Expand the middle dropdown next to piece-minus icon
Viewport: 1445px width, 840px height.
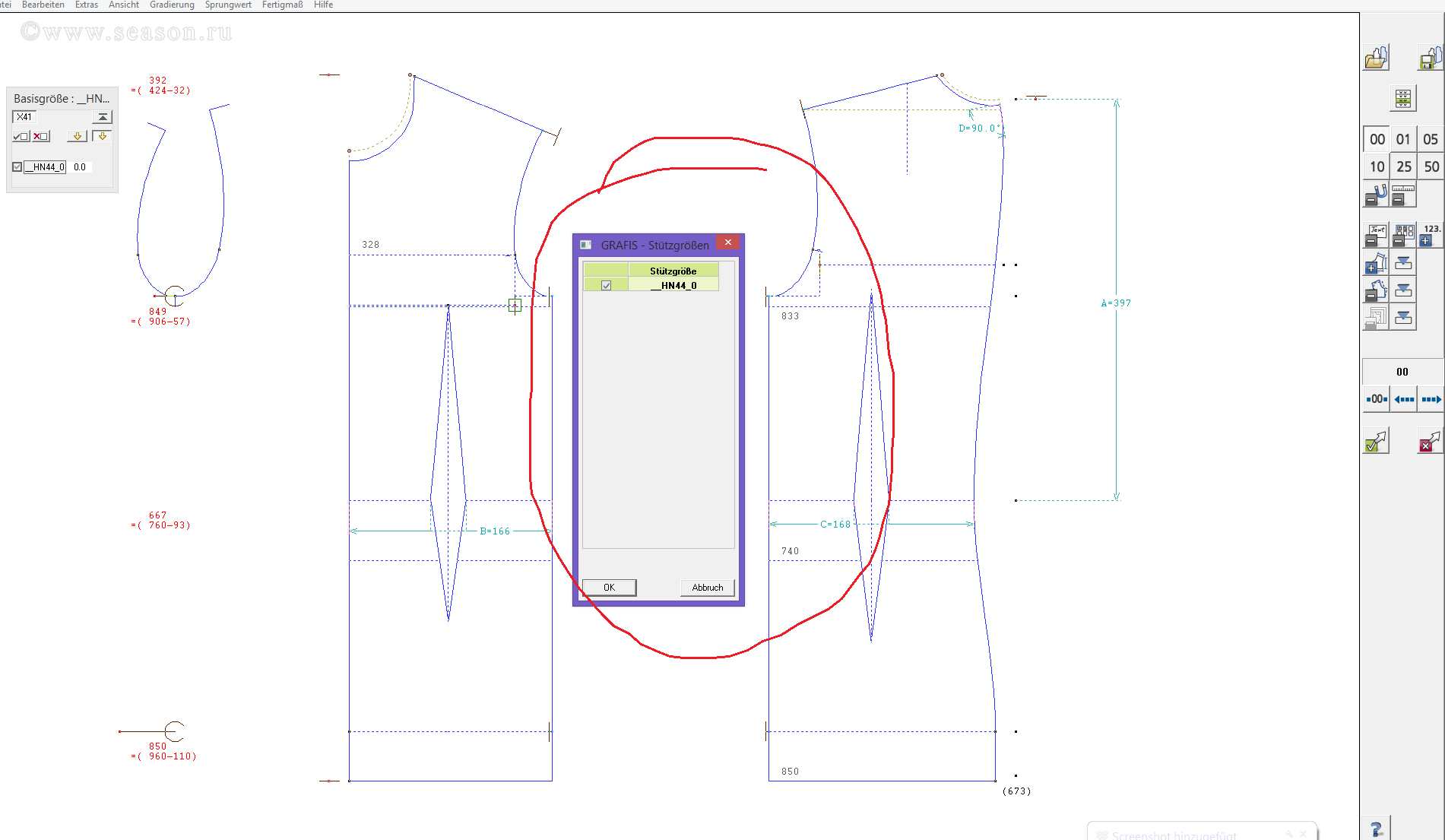[1403, 290]
